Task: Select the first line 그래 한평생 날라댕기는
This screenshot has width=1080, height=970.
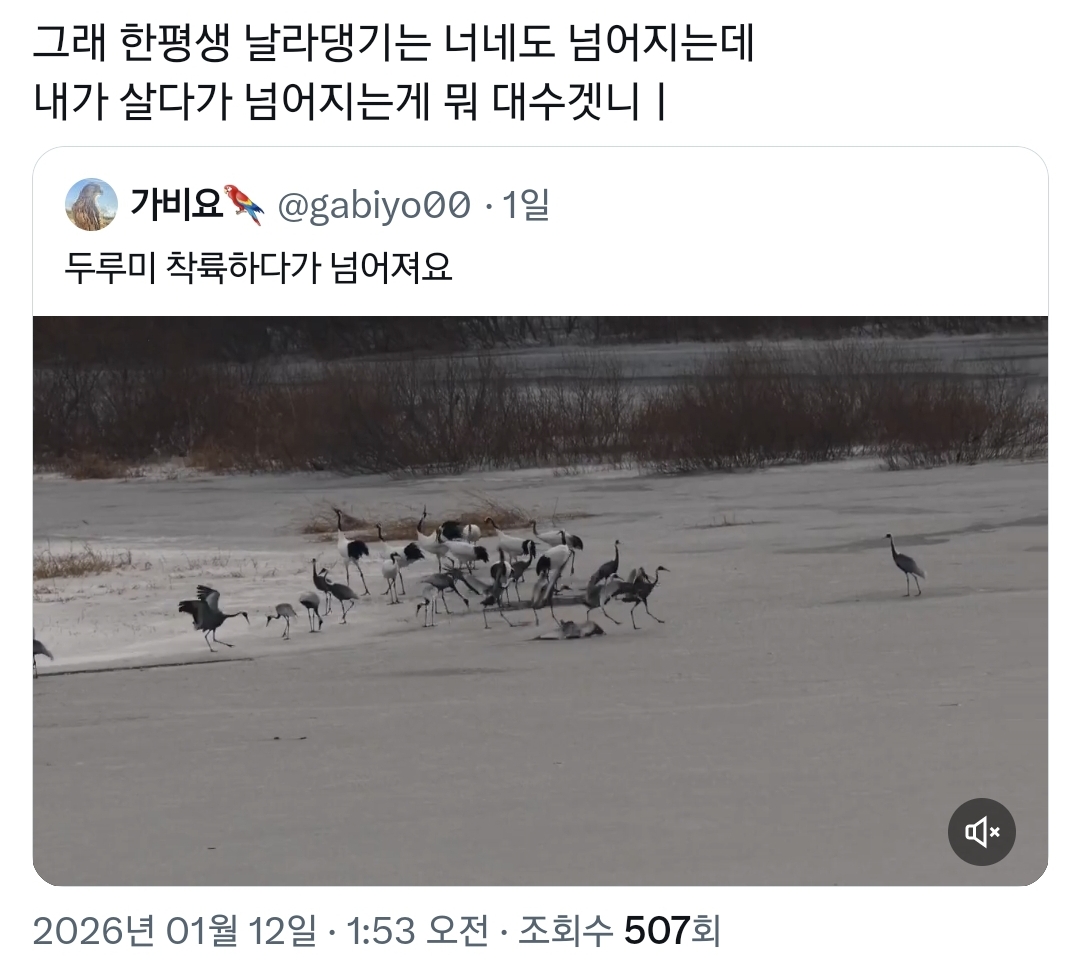Action: (x=231, y=44)
